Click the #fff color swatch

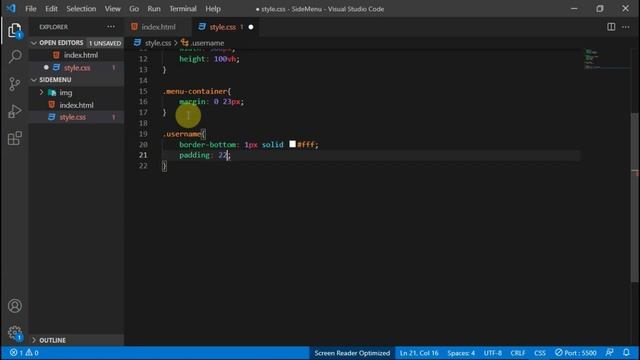(292, 144)
